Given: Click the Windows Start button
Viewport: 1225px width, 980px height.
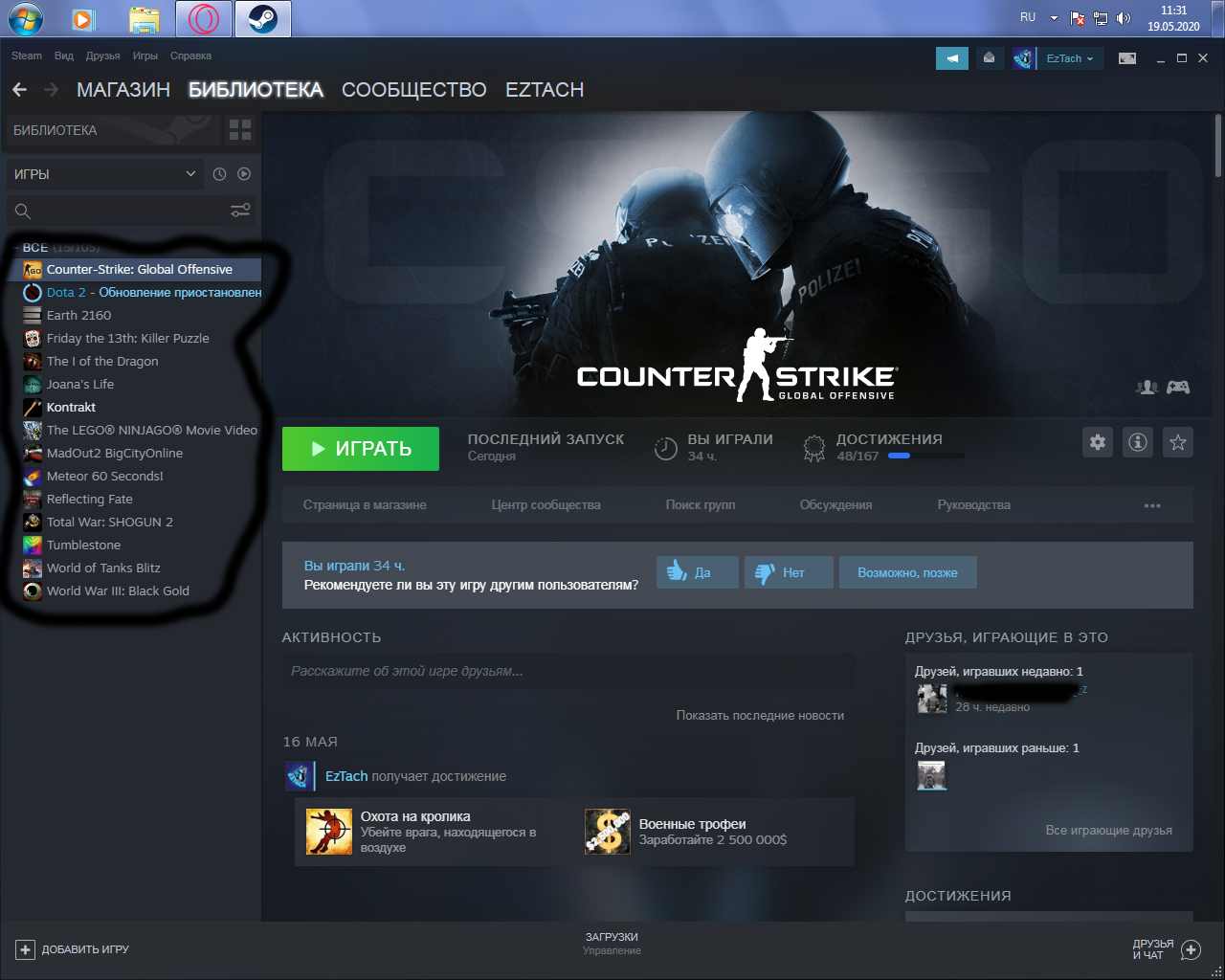Looking at the screenshot, I should click(25, 18).
